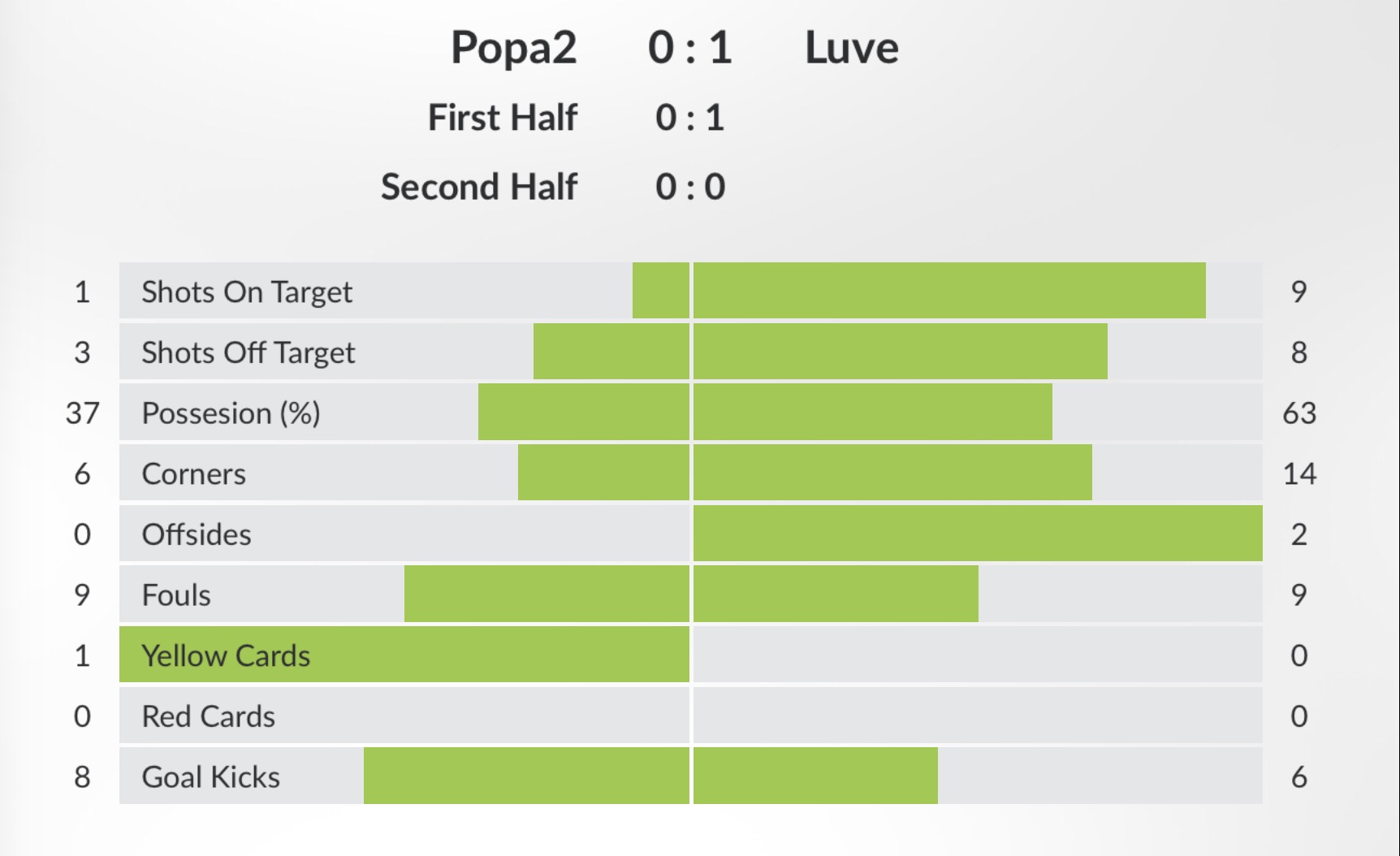Click Luve's possession value 63
The width and height of the screenshot is (1400, 856).
tap(1298, 413)
